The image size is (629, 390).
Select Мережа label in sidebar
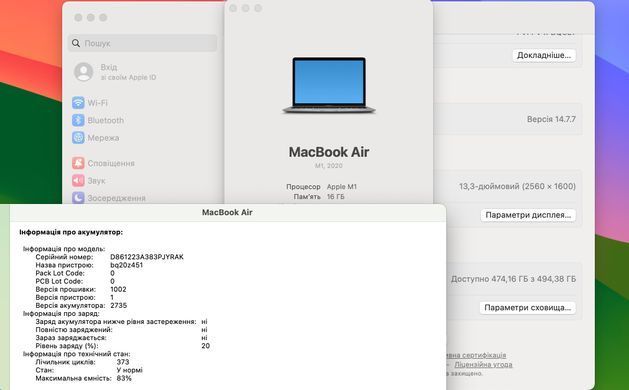tap(103, 138)
